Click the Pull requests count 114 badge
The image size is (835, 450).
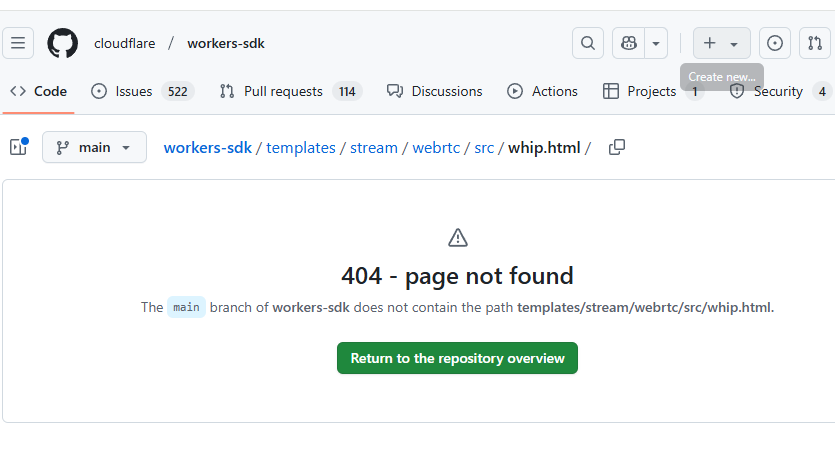click(347, 92)
